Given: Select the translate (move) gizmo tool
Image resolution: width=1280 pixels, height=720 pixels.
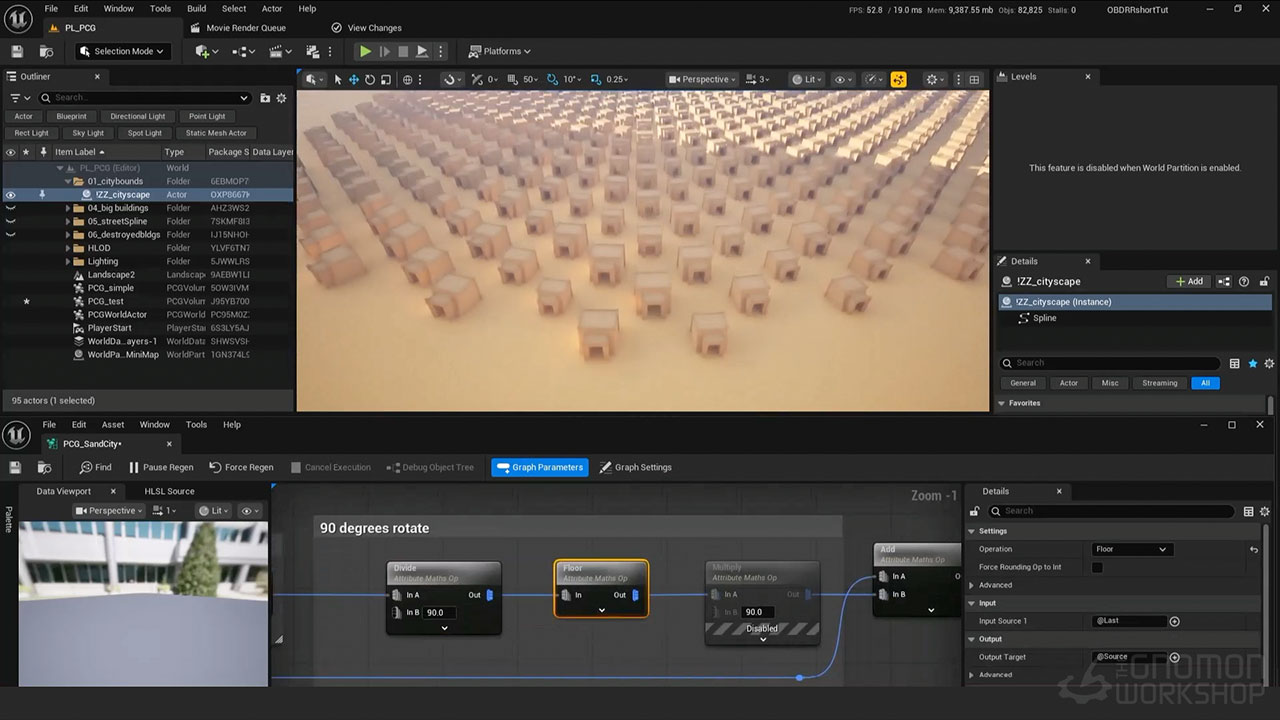Looking at the screenshot, I should (354, 80).
